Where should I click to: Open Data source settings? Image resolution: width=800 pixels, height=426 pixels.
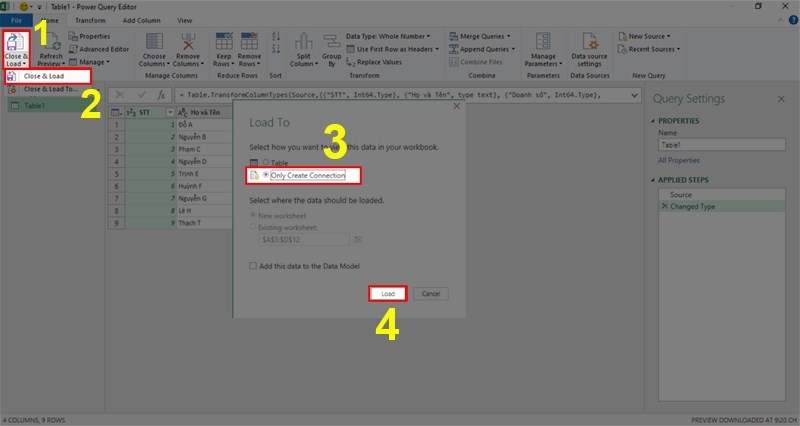(x=589, y=49)
